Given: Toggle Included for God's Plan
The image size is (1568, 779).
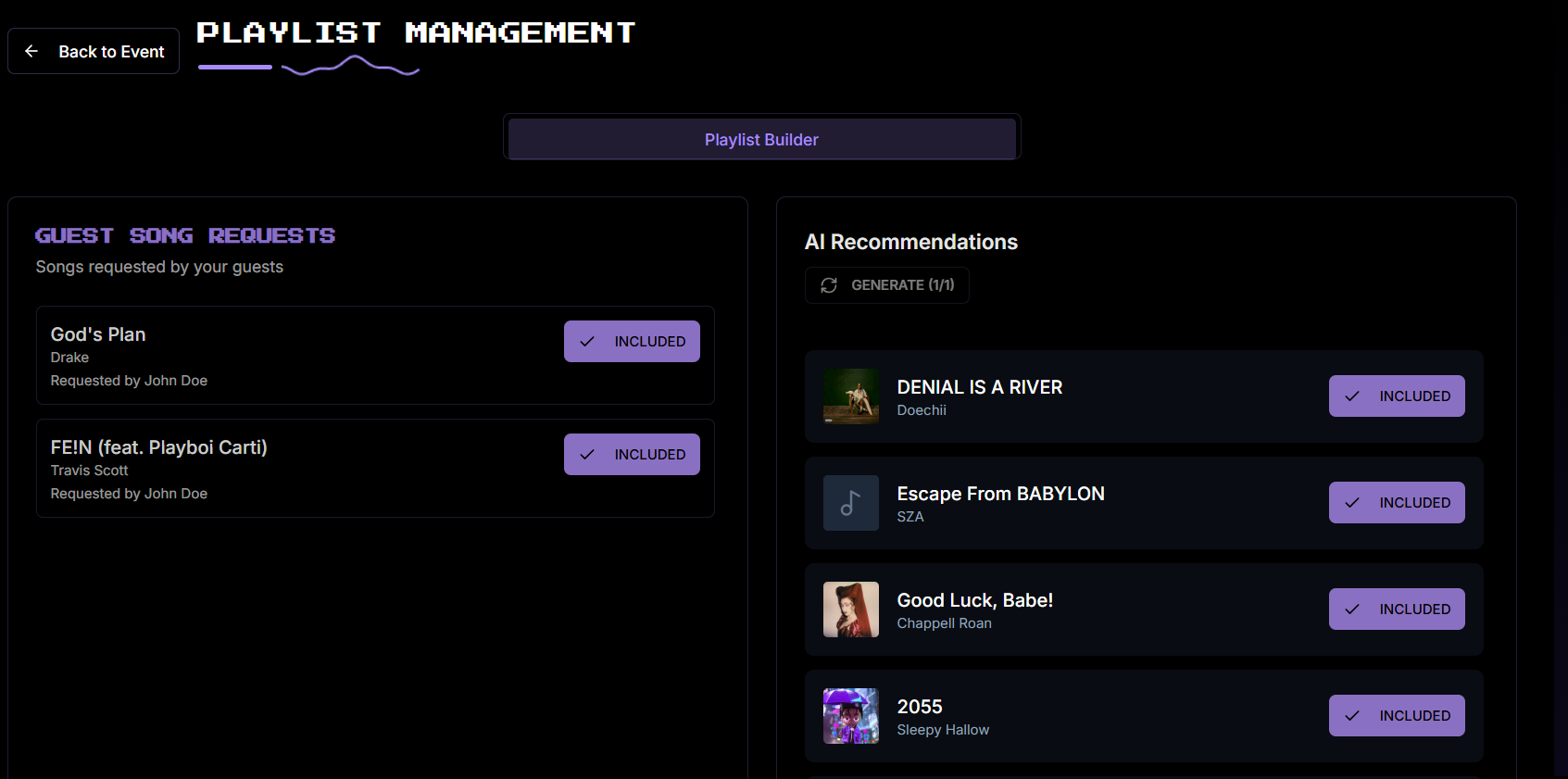Looking at the screenshot, I should [632, 342].
